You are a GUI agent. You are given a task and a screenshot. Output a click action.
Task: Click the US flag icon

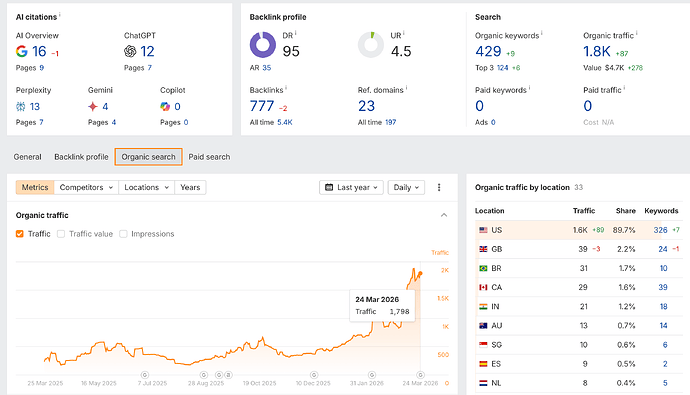(x=483, y=230)
